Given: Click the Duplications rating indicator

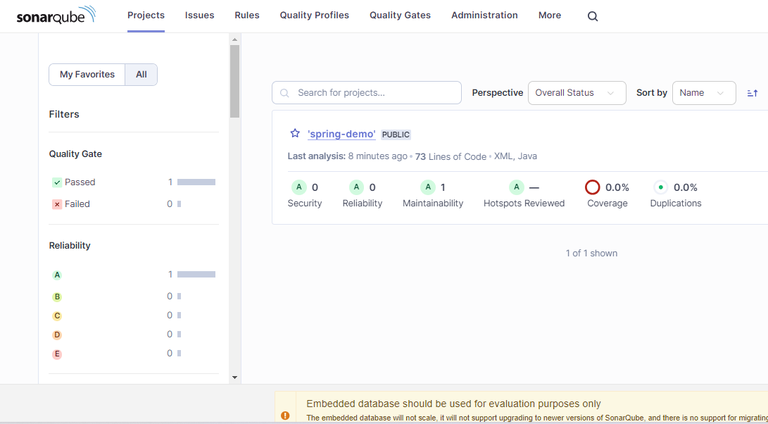Looking at the screenshot, I should pyautogui.click(x=660, y=187).
